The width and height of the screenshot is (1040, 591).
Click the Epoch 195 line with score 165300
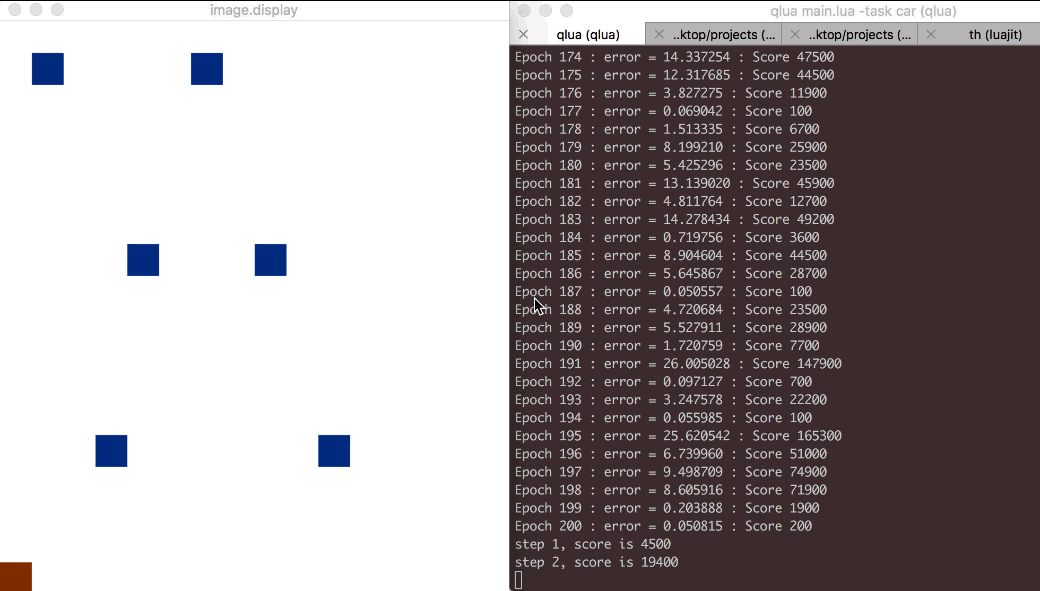(678, 436)
